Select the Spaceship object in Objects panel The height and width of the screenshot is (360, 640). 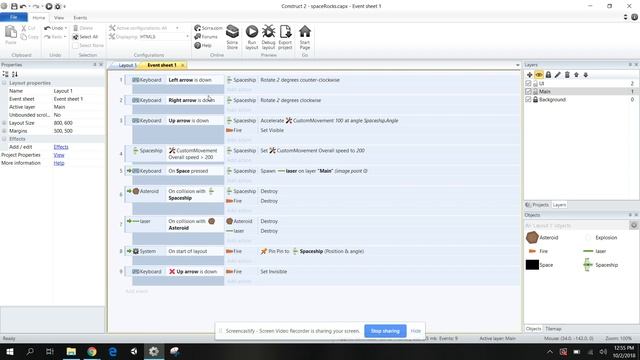[600, 265]
